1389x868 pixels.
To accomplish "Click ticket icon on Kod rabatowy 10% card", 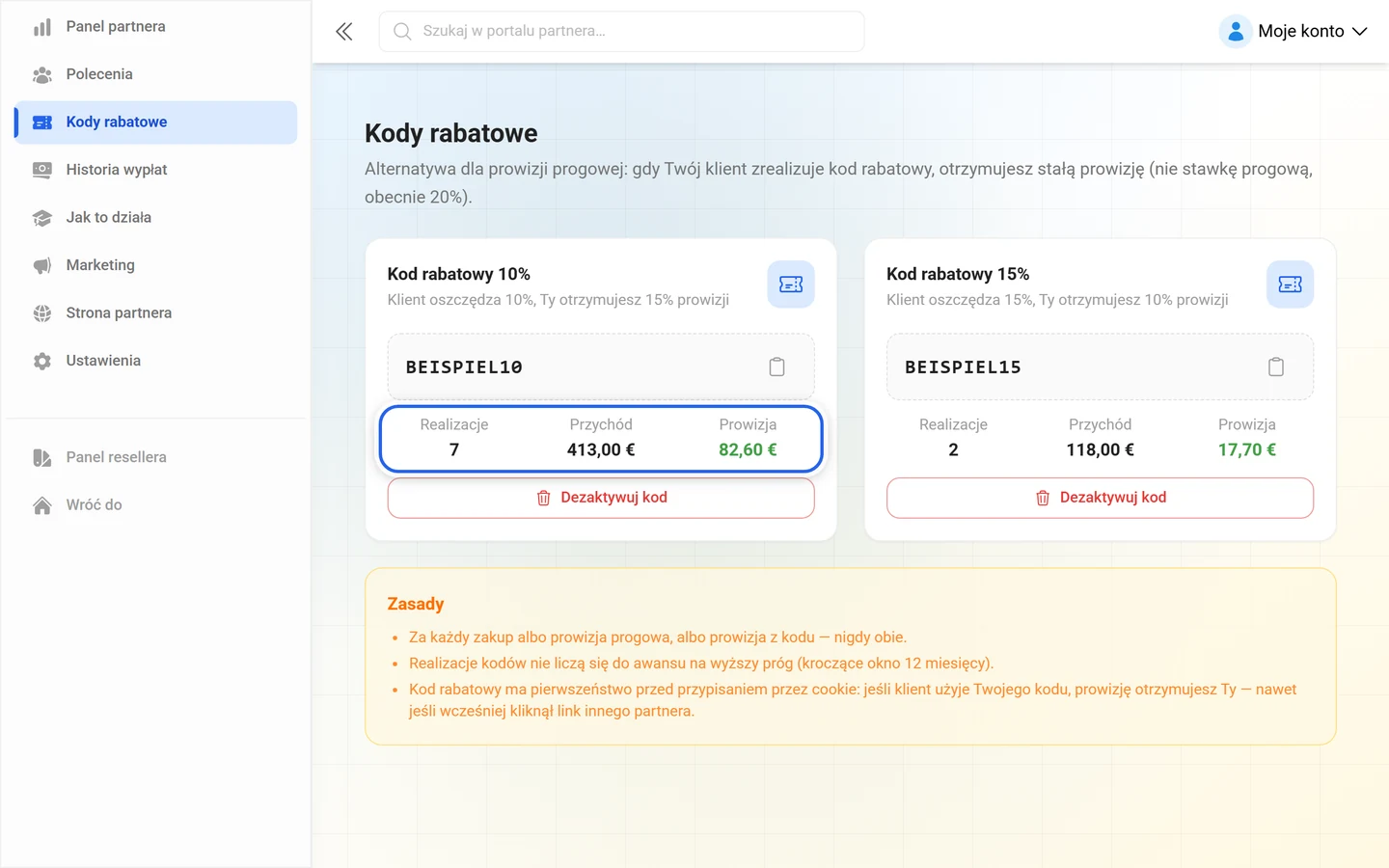I will point(791,285).
